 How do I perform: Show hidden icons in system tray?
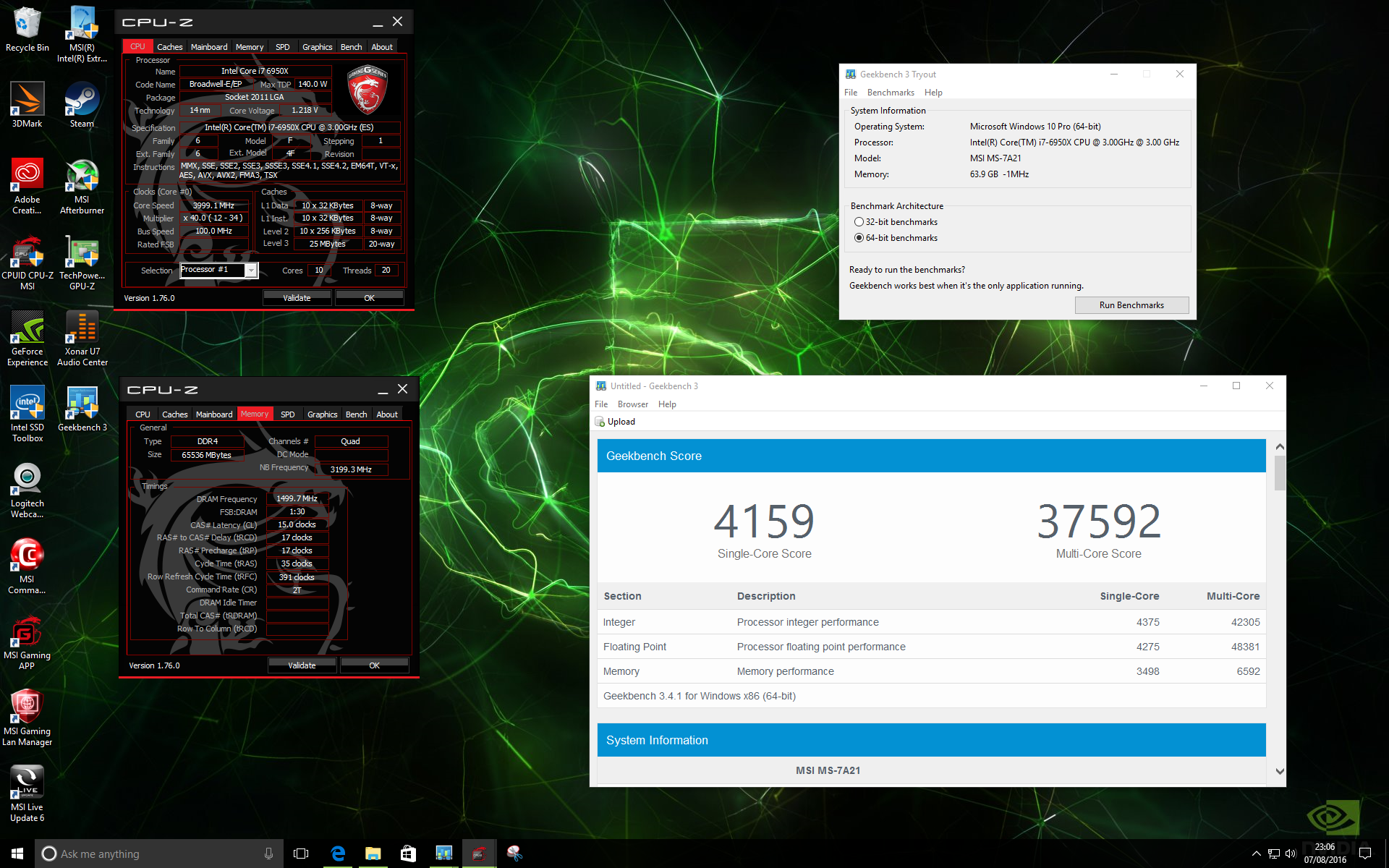point(1256,854)
